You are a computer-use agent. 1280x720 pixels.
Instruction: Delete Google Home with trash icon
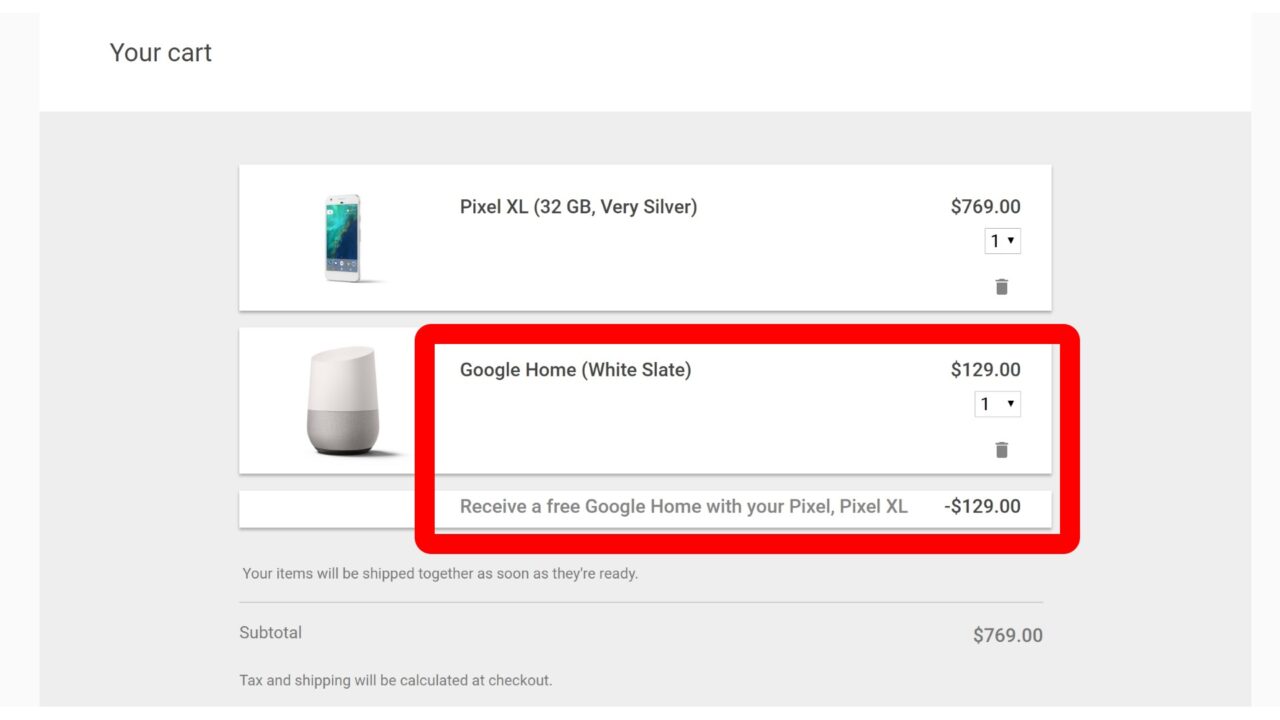click(1001, 450)
